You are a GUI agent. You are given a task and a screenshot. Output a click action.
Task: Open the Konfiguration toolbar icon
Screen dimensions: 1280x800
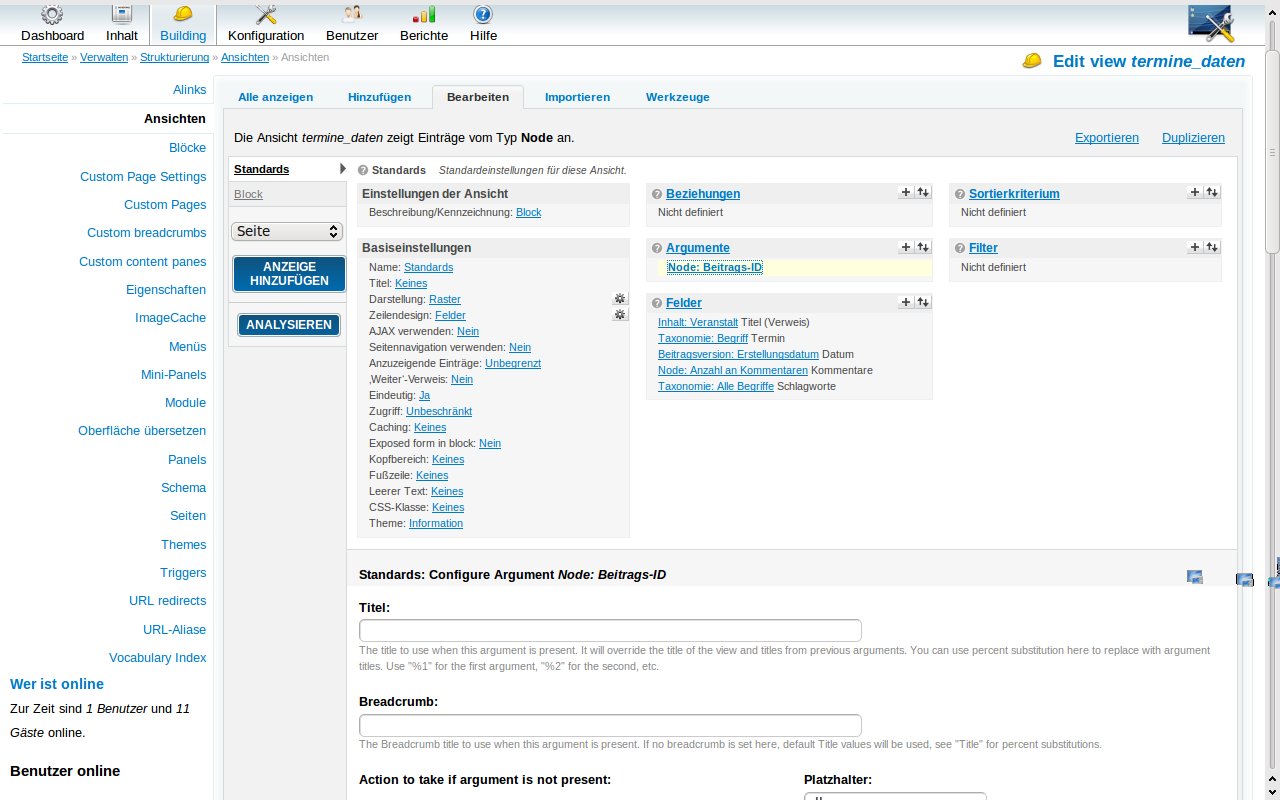click(266, 24)
